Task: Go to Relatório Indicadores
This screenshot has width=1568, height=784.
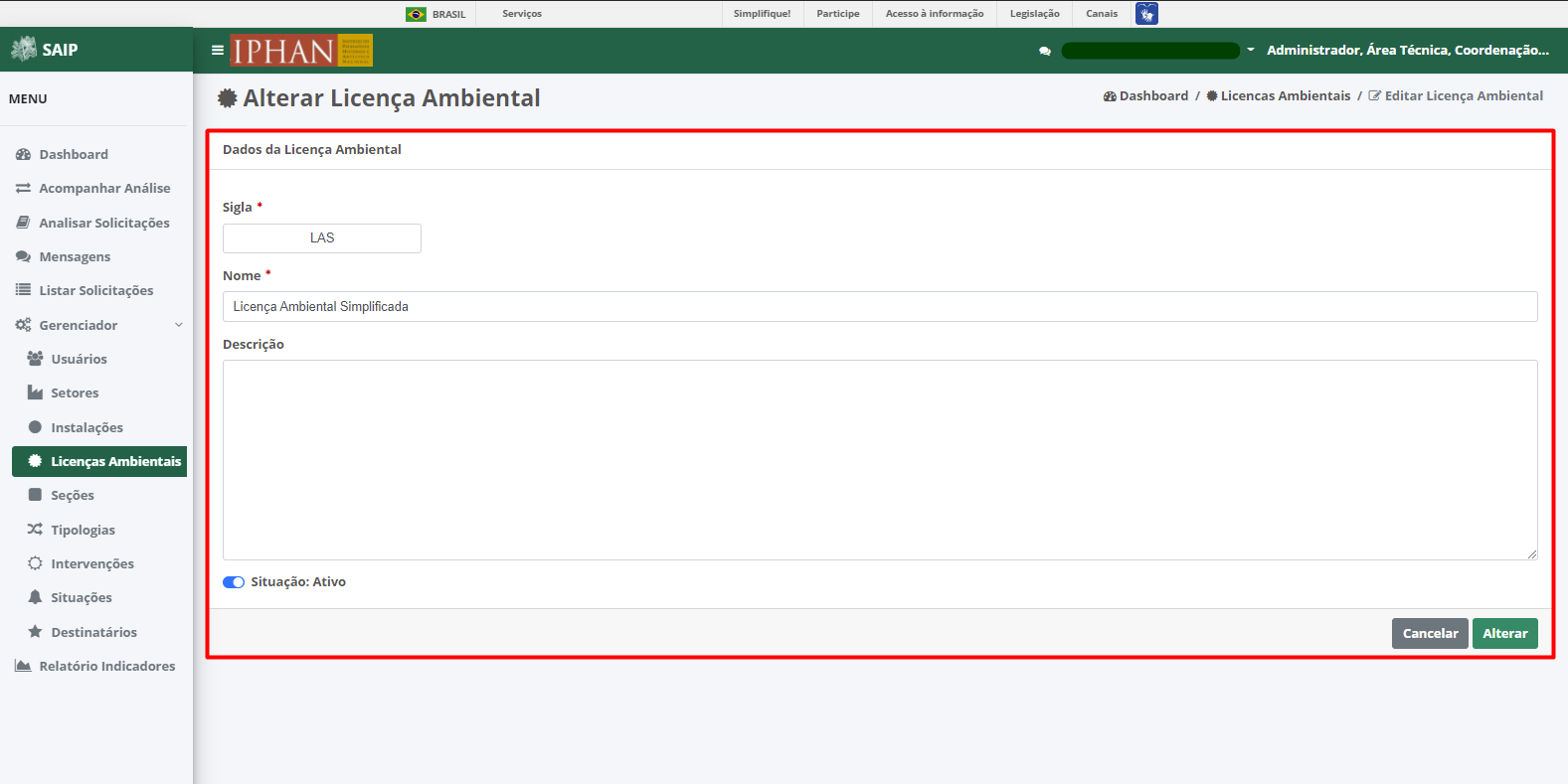Action: [107, 666]
